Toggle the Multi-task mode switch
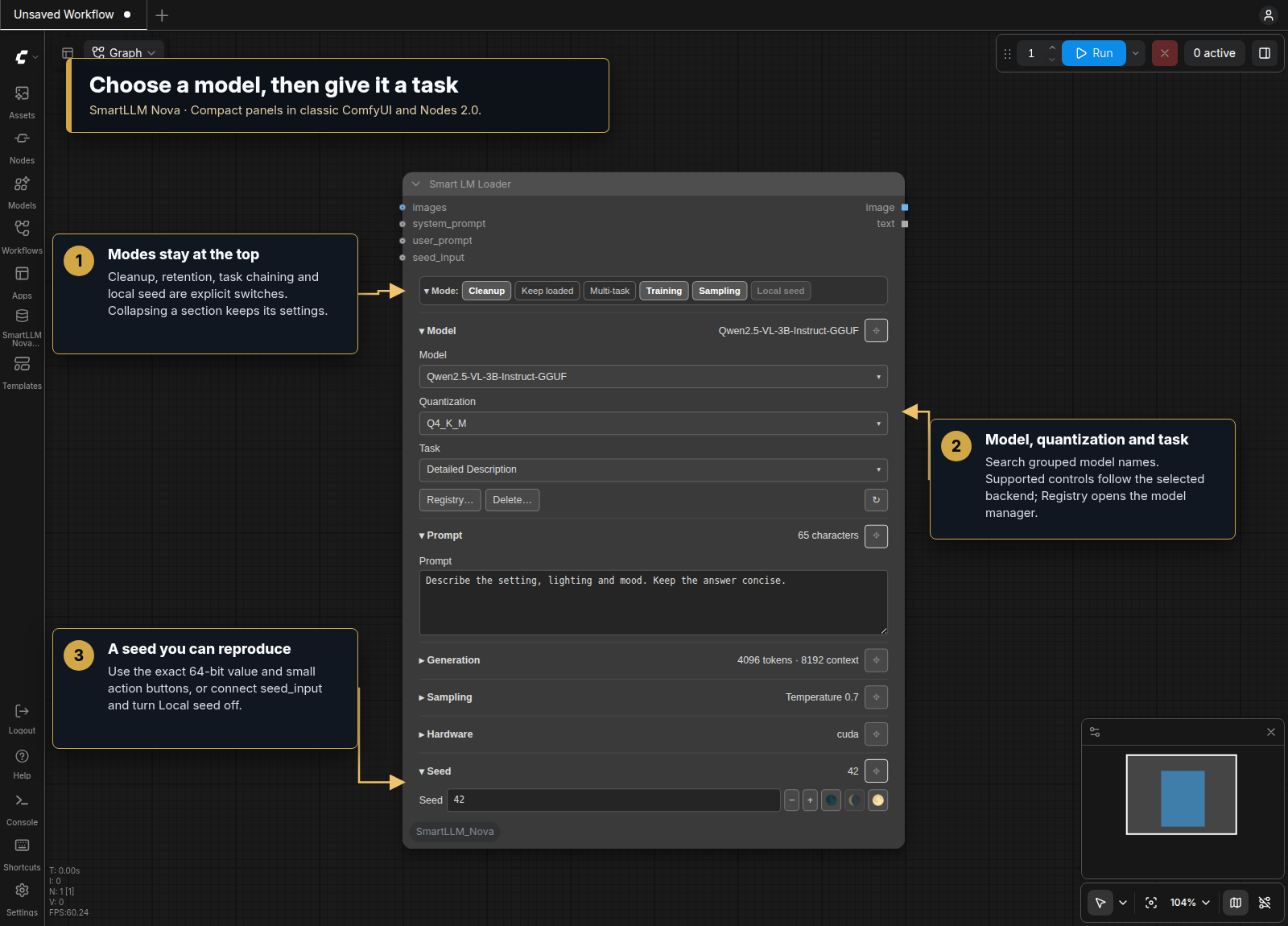 [x=609, y=291]
